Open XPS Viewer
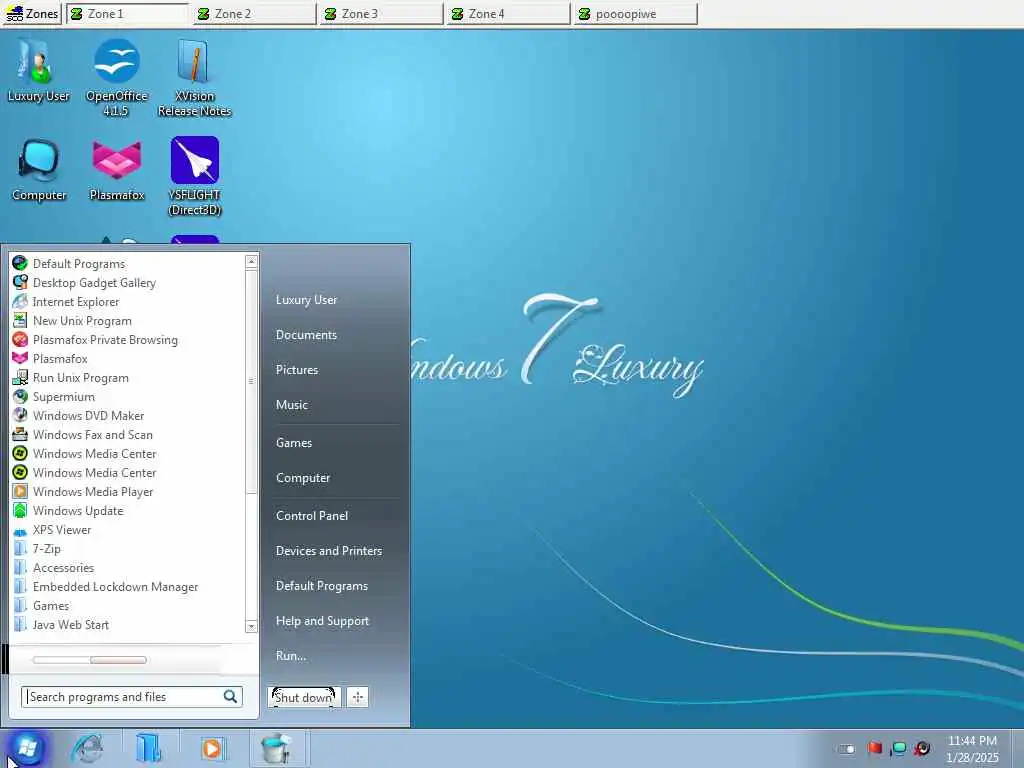Image resolution: width=1024 pixels, height=768 pixels. coord(61,530)
